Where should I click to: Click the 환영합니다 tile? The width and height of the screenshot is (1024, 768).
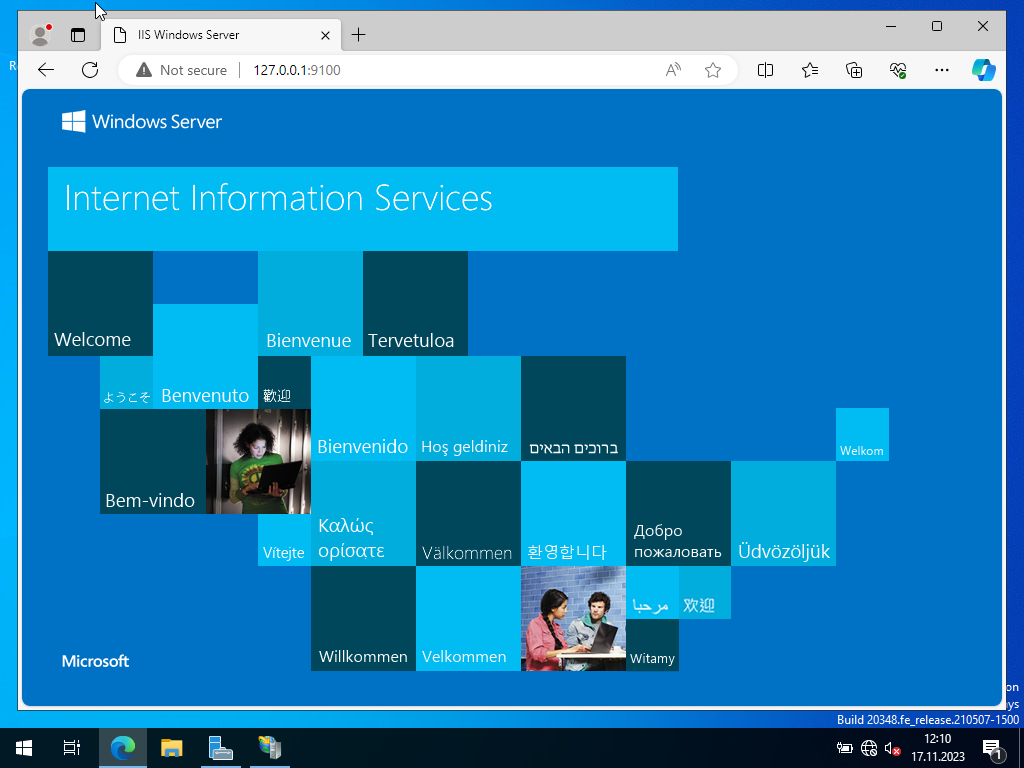[573, 514]
